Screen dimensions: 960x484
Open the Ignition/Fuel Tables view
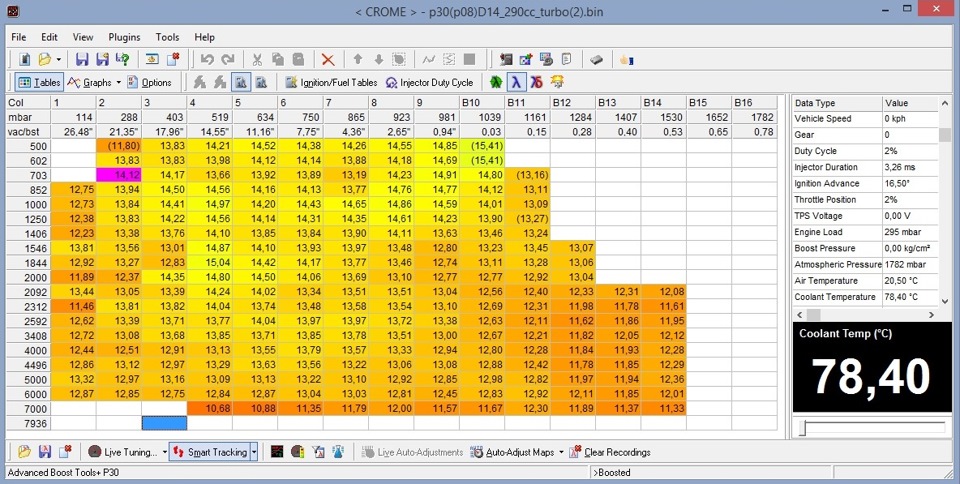click(331, 82)
